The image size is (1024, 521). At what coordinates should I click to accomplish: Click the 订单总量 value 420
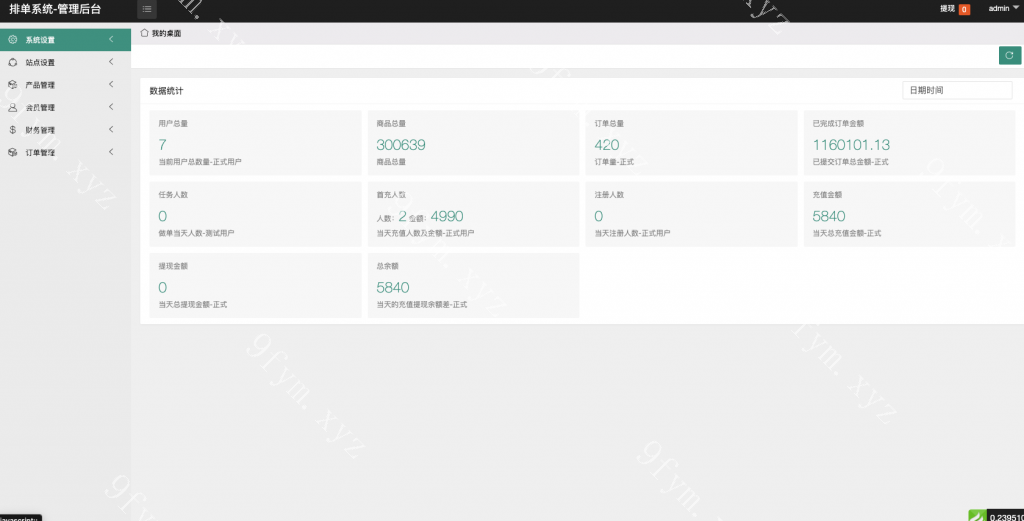[x=607, y=145]
